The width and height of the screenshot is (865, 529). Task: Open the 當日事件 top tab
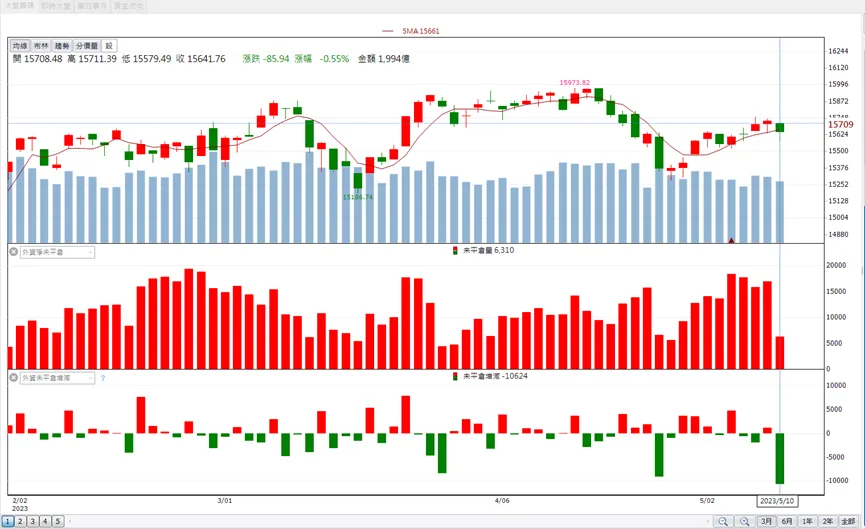(92, 6)
